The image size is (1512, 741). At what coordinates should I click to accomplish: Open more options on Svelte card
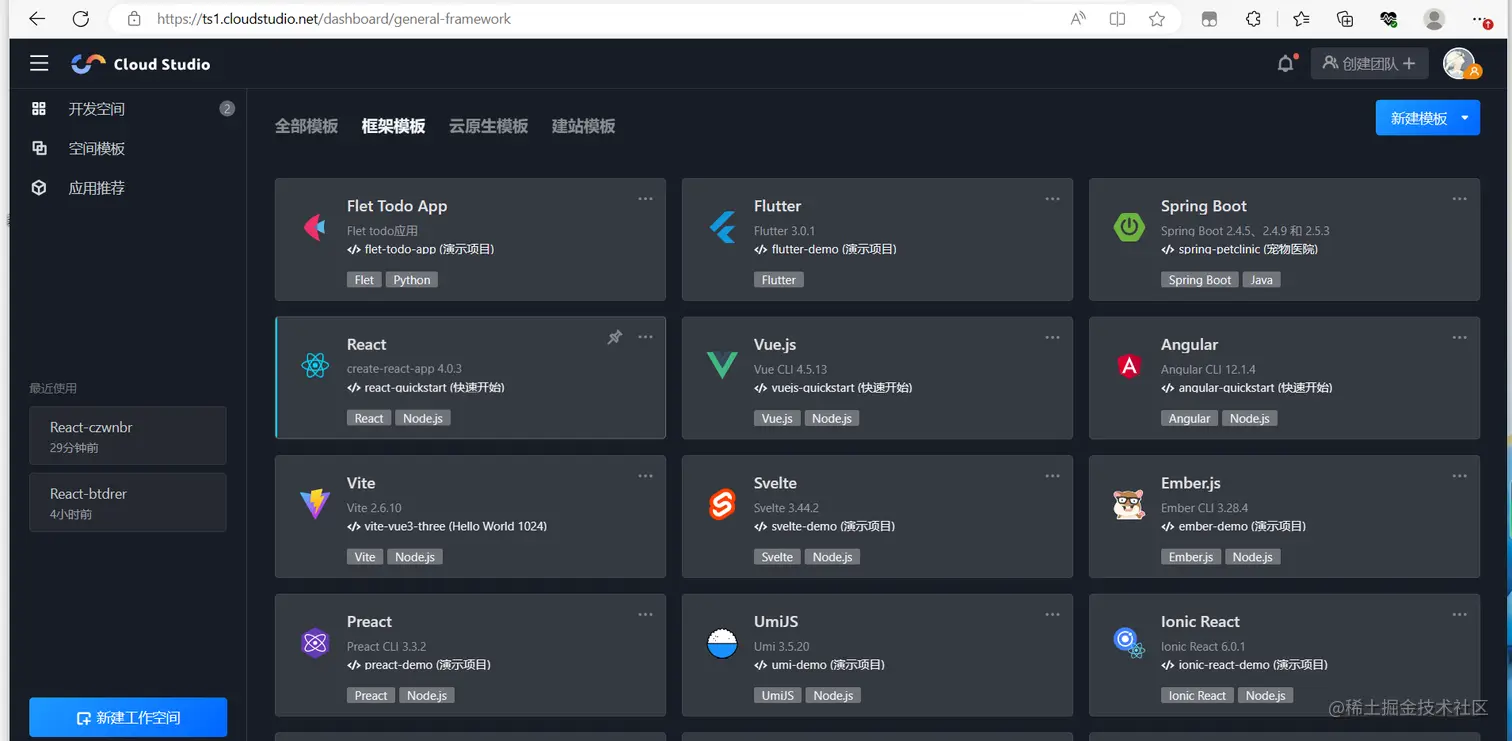[x=1053, y=476]
